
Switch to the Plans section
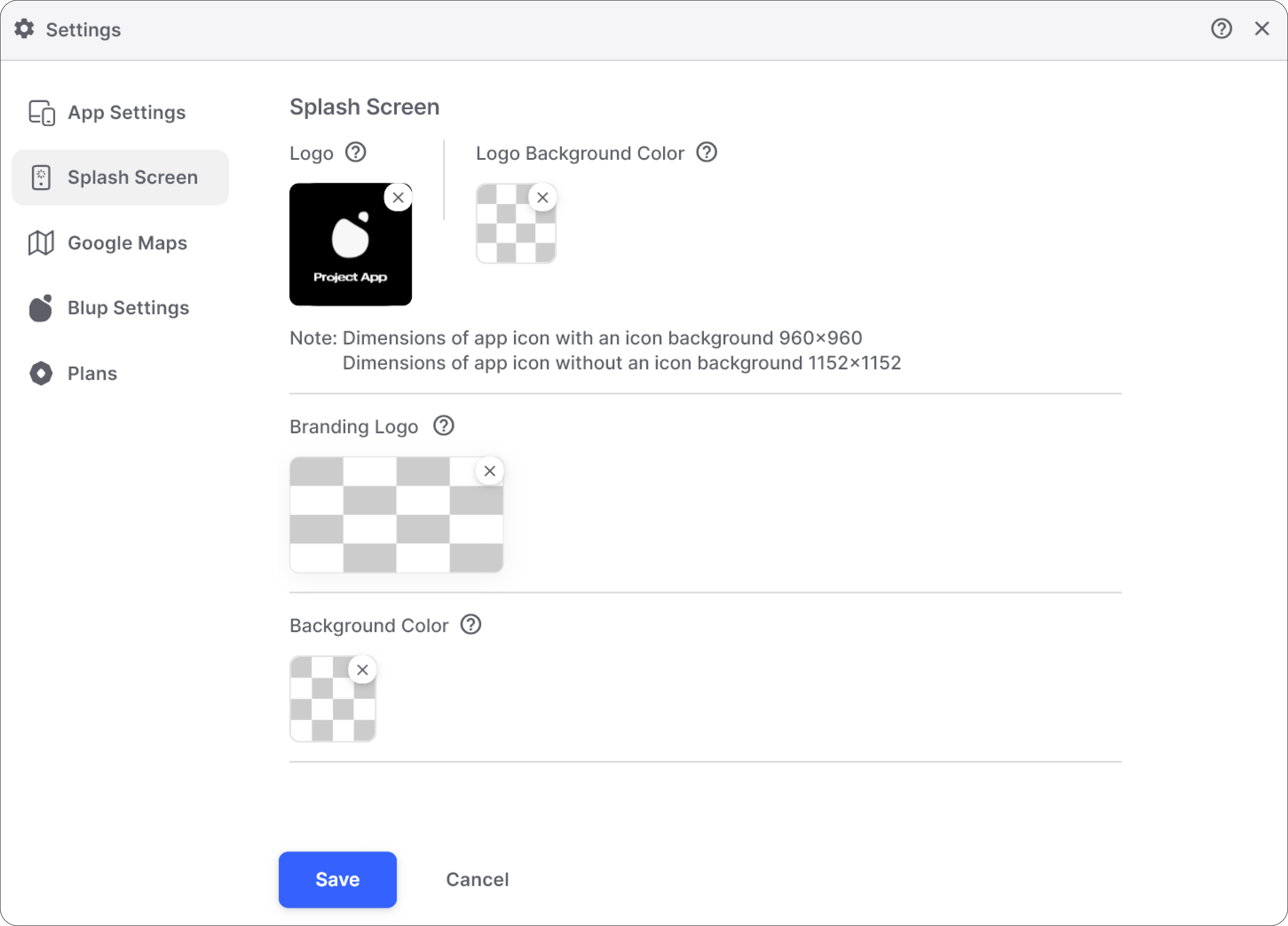click(92, 373)
